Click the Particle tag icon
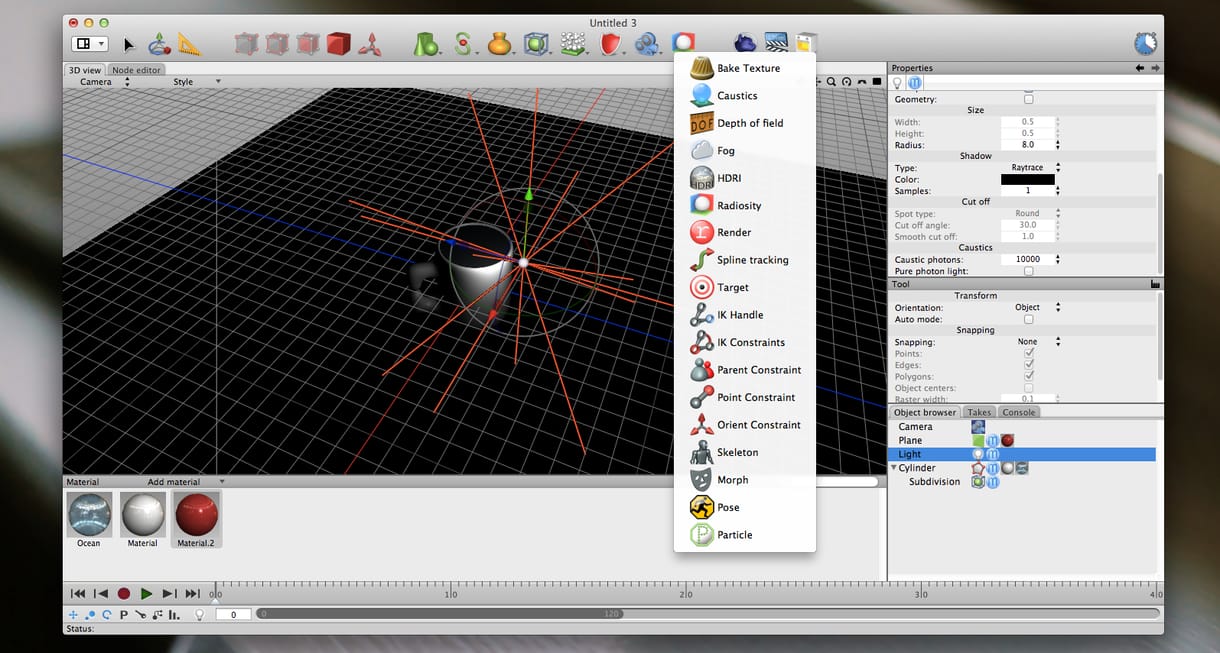Image resolution: width=1220 pixels, height=653 pixels. pyautogui.click(x=701, y=535)
